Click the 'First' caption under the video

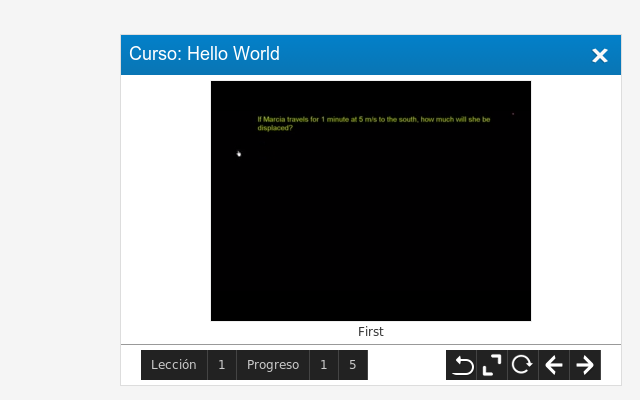(370, 332)
